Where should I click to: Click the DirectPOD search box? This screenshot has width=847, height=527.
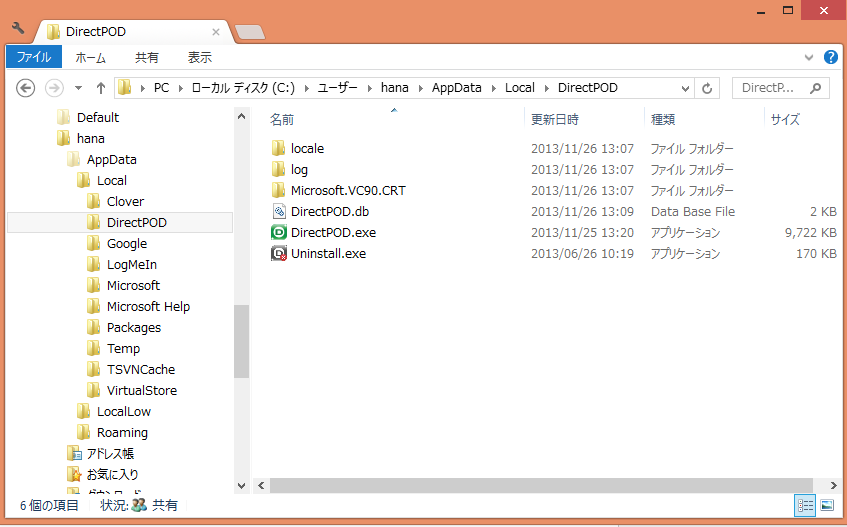pos(772,88)
